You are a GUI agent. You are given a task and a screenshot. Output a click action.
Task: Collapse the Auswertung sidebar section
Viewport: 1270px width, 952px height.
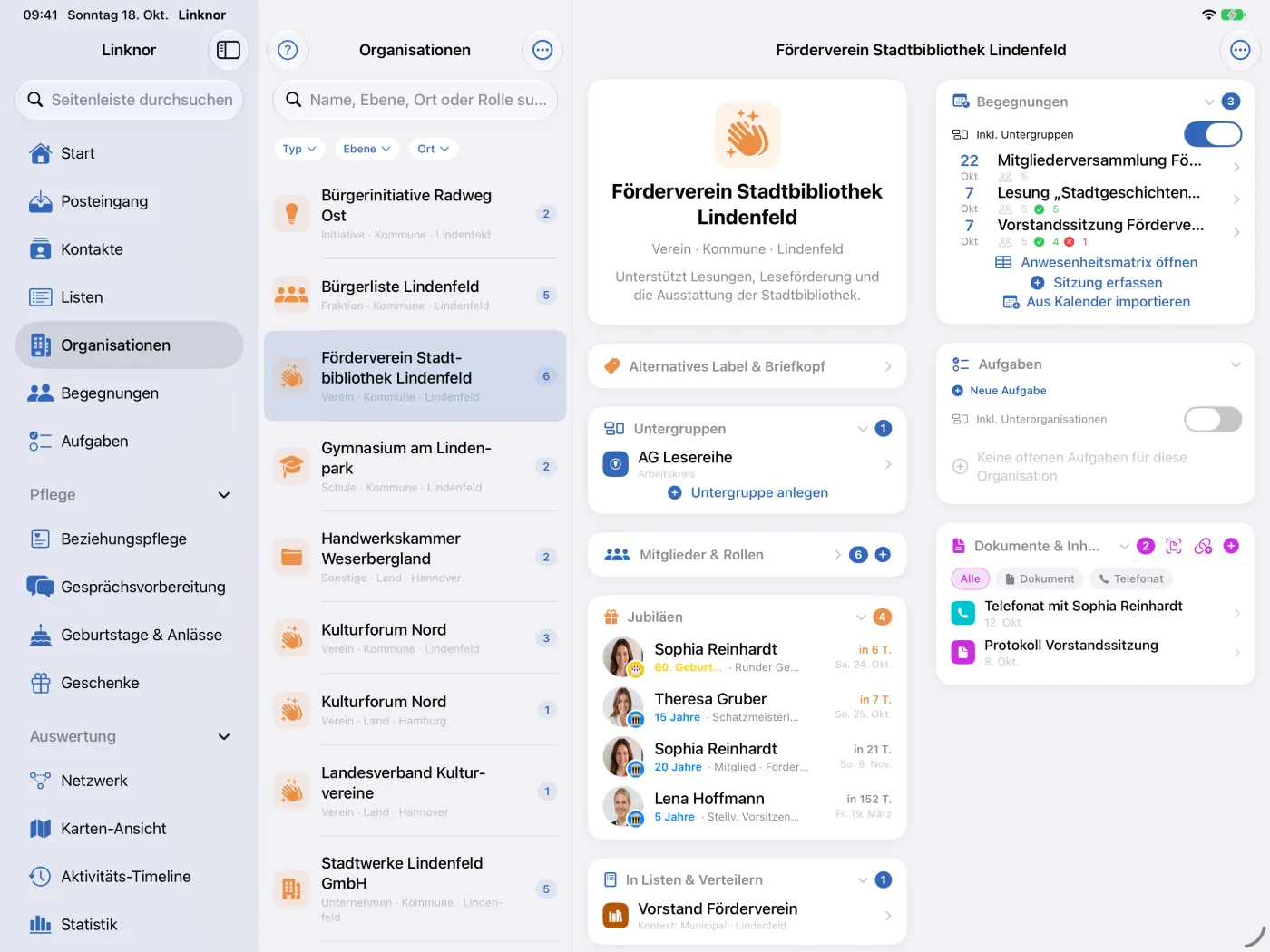(224, 737)
